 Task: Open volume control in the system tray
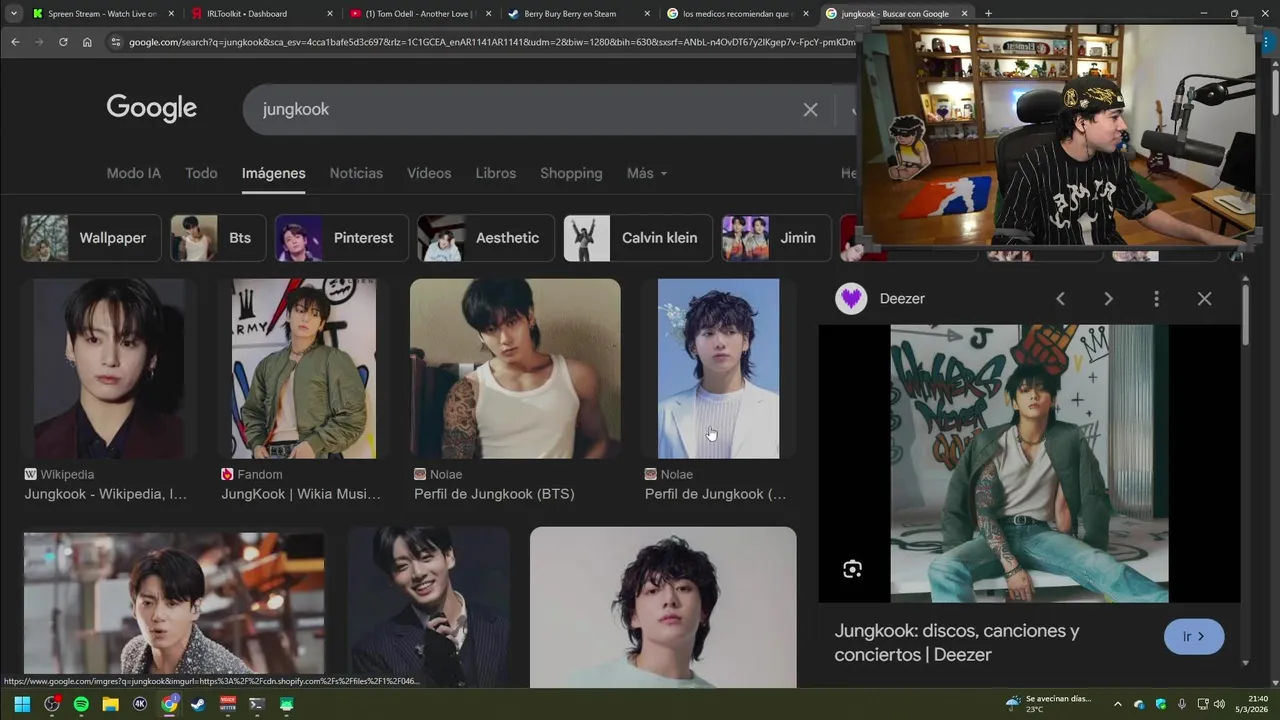(x=1219, y=704)
